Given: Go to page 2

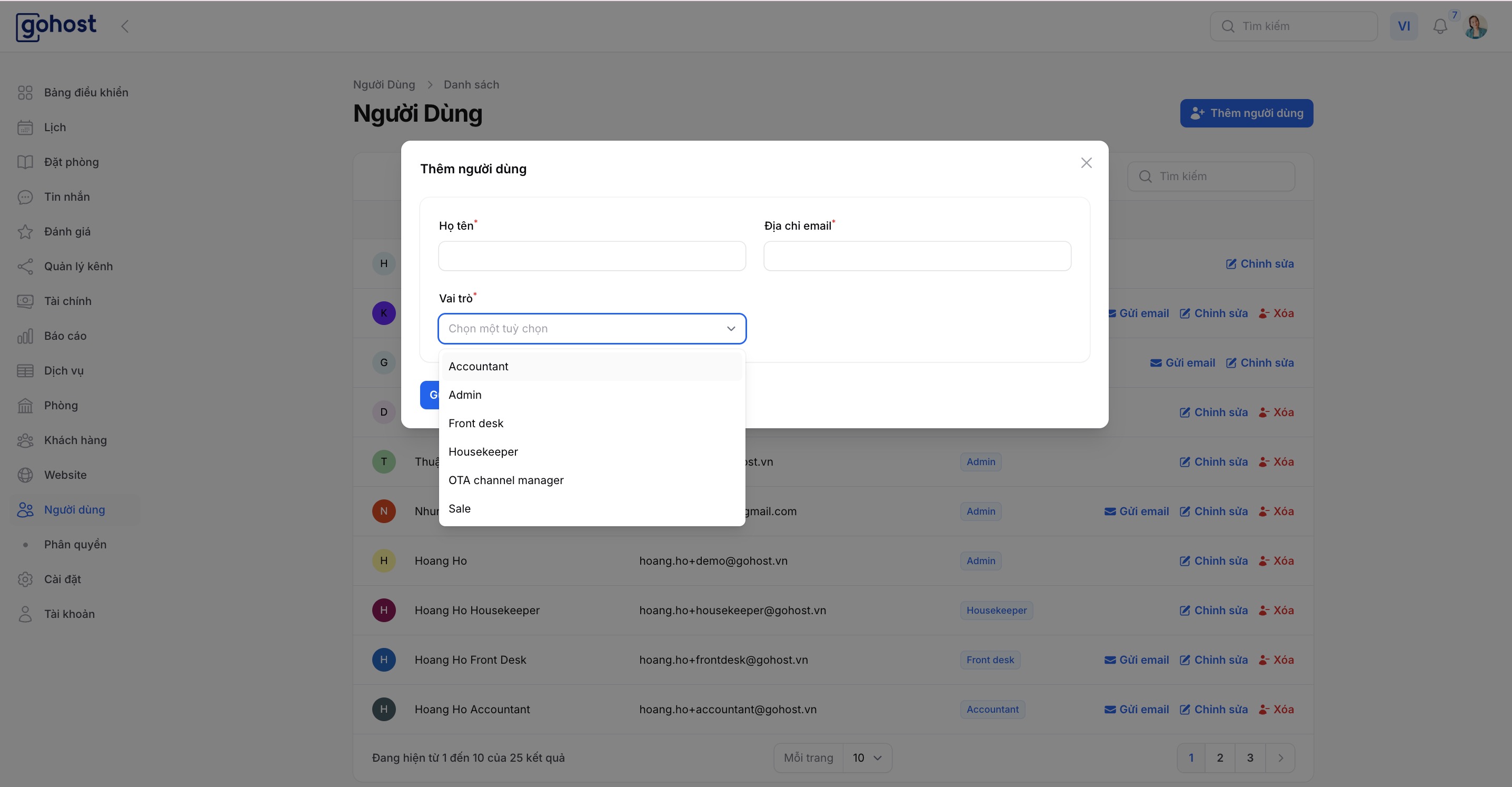Looking at the screenshot, I should [1220, 758].
